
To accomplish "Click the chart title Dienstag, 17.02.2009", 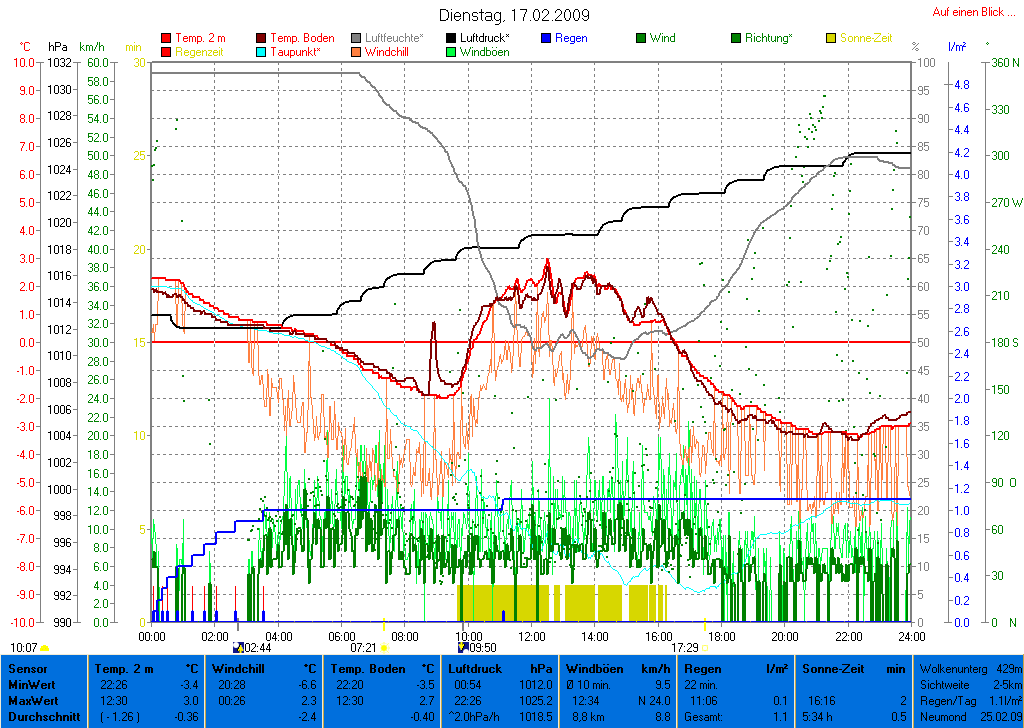I will 514,16.
